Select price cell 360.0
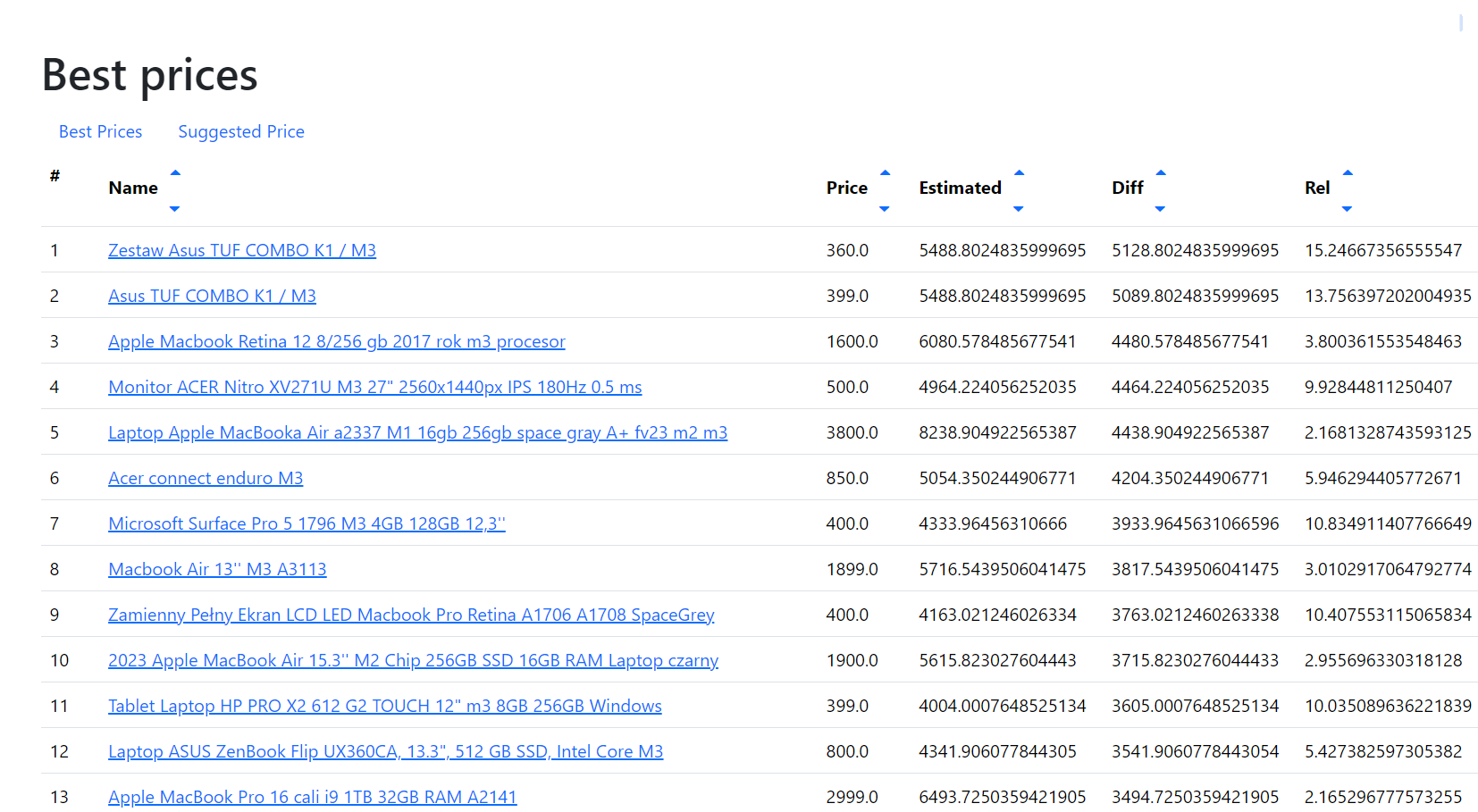Image resolution: width=1478 pixels, height=812 pixels. [x=847, y=250]
